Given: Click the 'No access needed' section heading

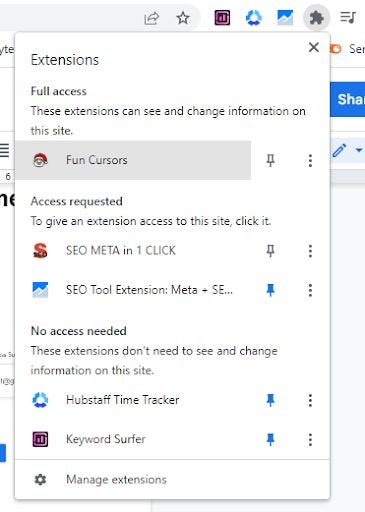Looking at the screenshot, I should click(x=79, y=331).
